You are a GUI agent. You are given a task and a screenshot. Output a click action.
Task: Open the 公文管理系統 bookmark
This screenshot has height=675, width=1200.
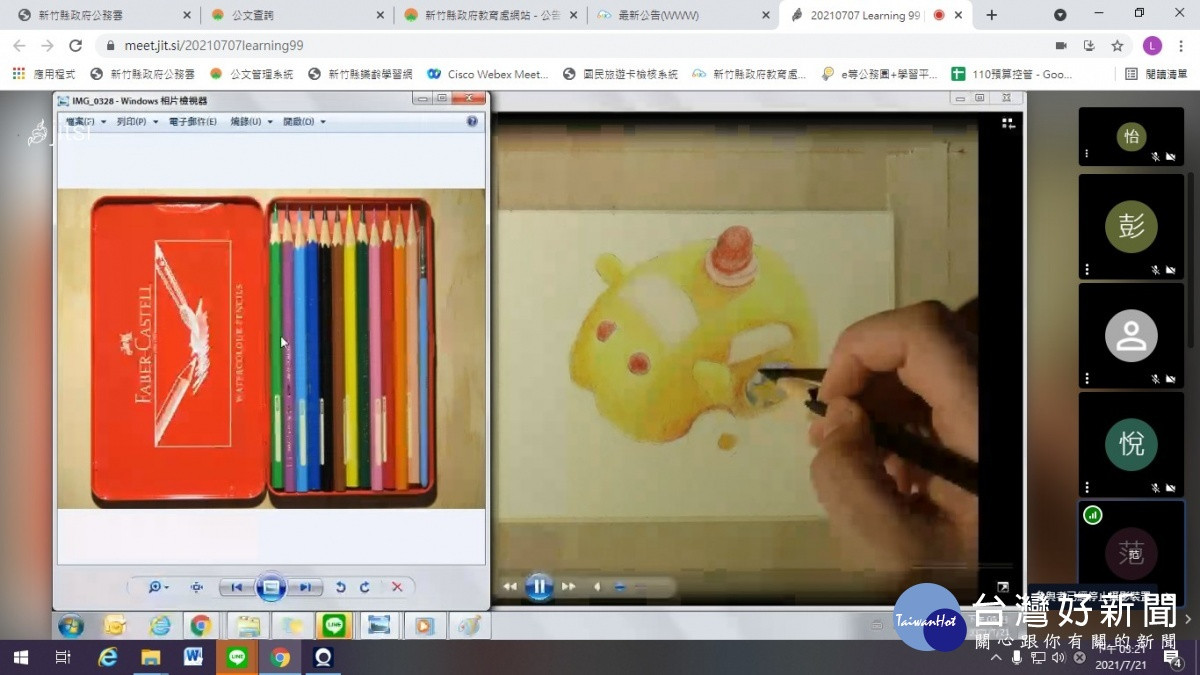coord(252,74)
